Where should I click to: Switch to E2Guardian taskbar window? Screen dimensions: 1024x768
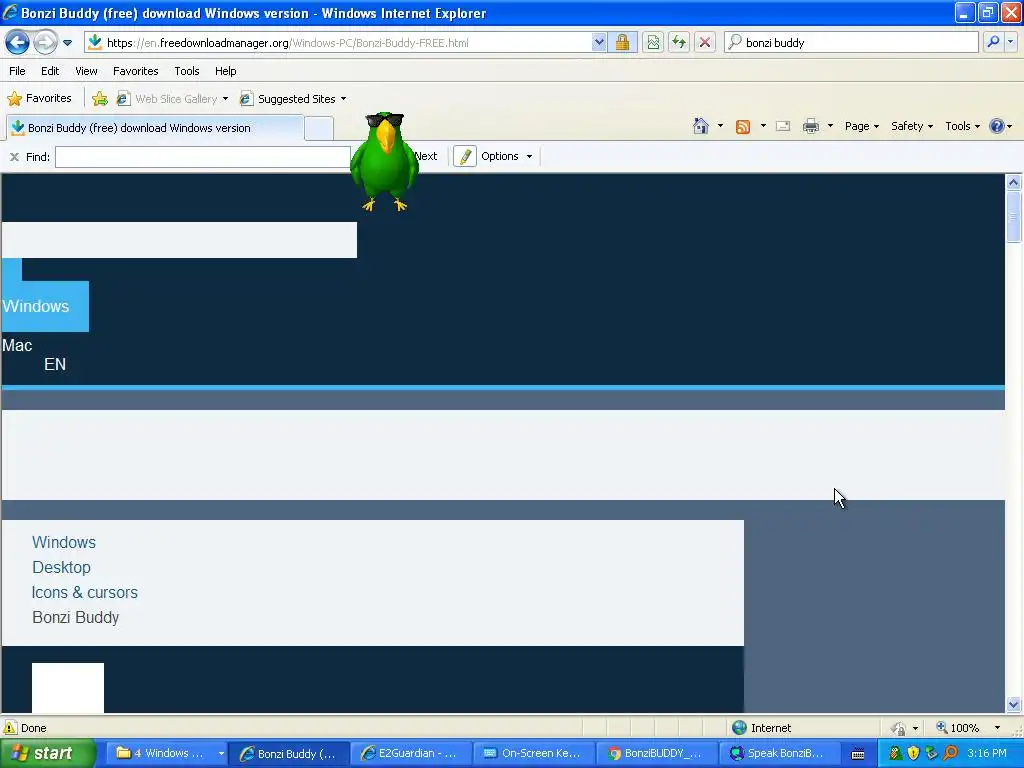click(x=409, y=753)
